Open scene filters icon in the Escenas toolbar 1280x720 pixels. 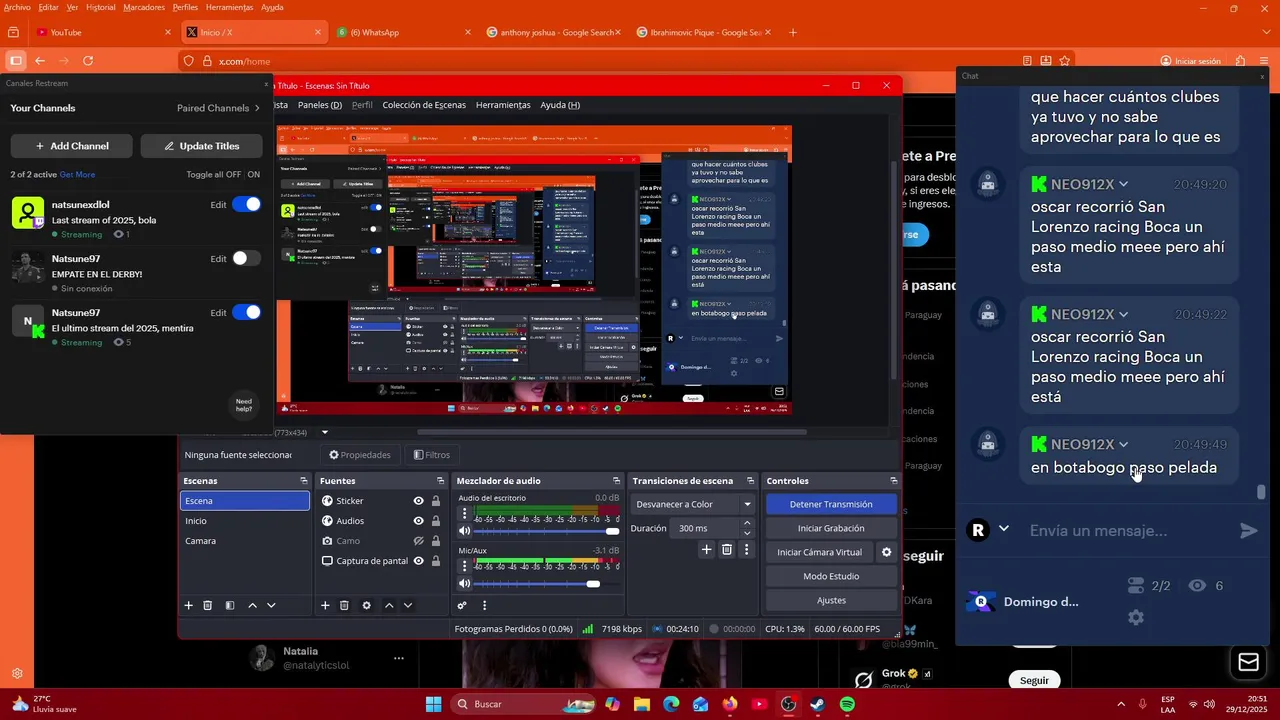[229, 605]
